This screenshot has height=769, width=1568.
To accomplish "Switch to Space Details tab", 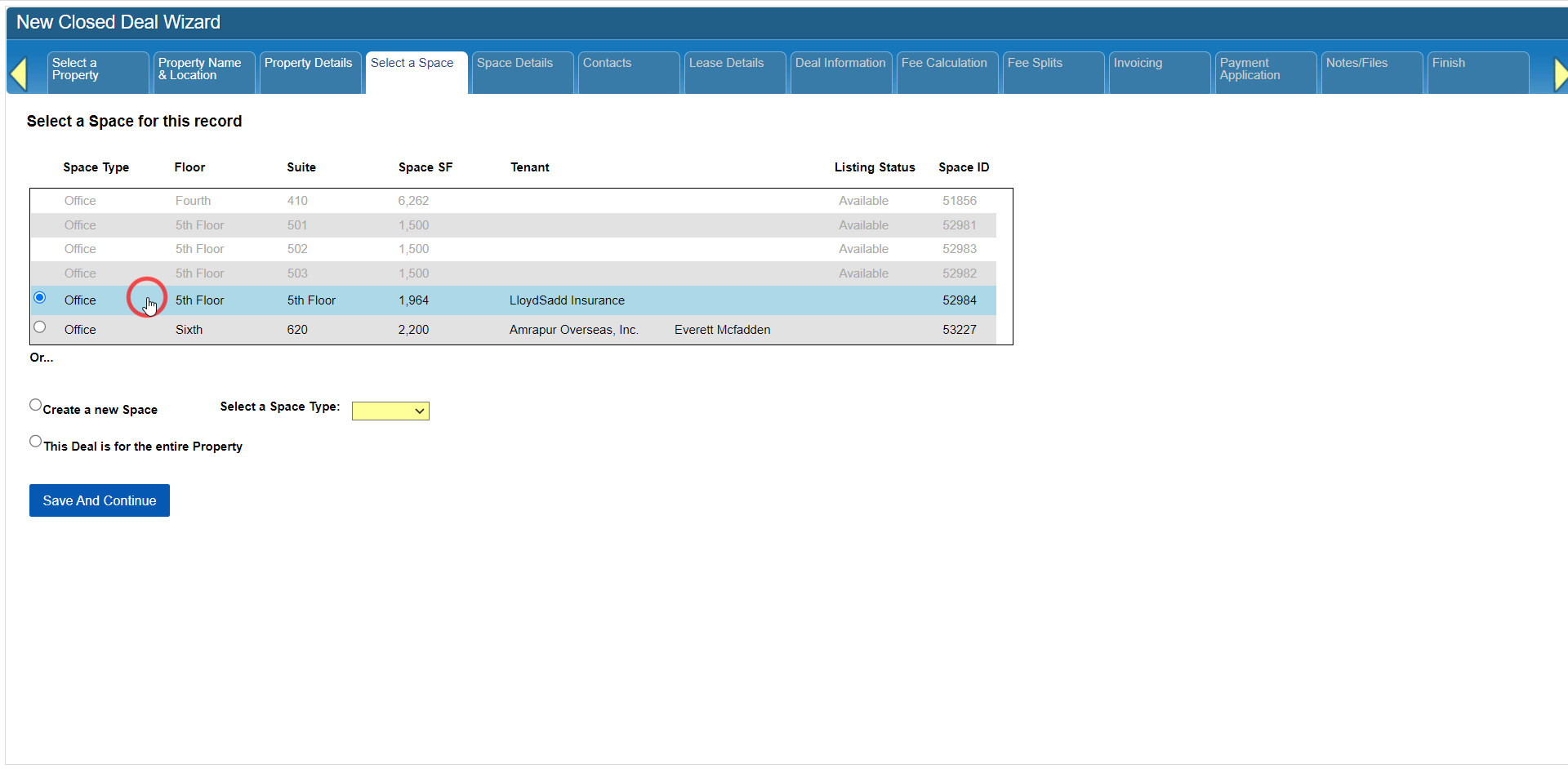I will [523, 73].
